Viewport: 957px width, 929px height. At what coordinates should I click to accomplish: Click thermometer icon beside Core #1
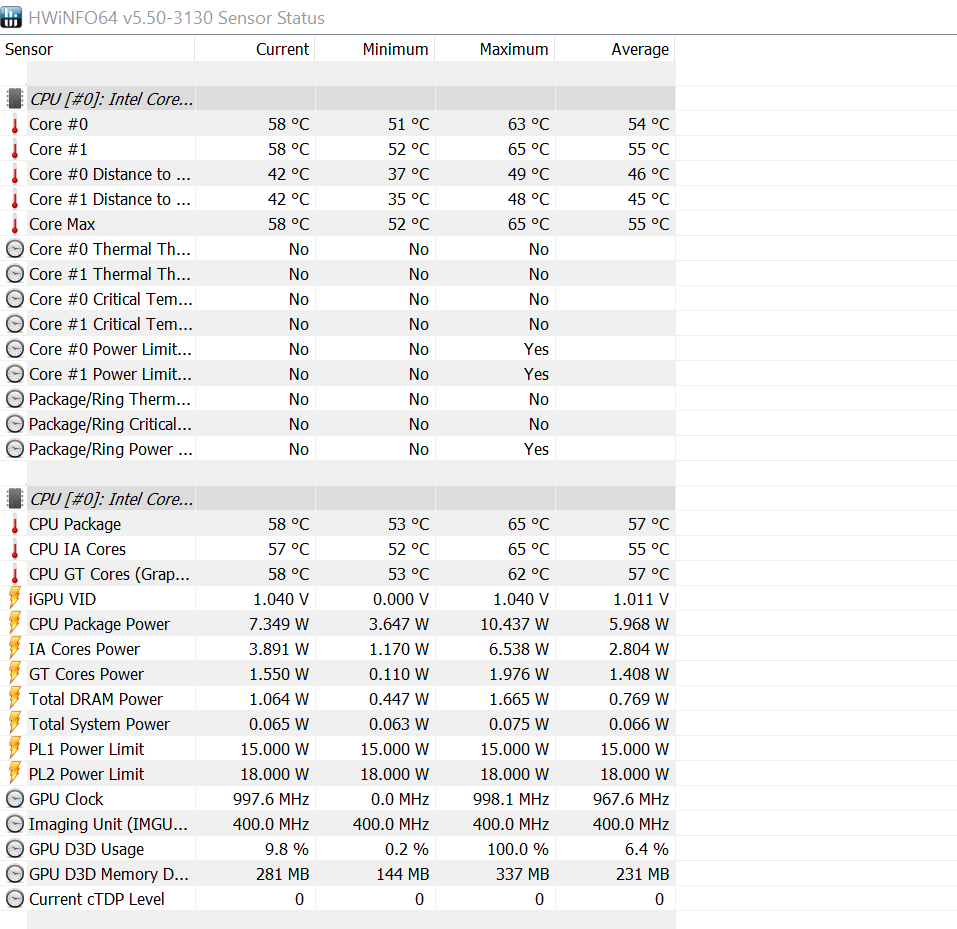point(15,150)
